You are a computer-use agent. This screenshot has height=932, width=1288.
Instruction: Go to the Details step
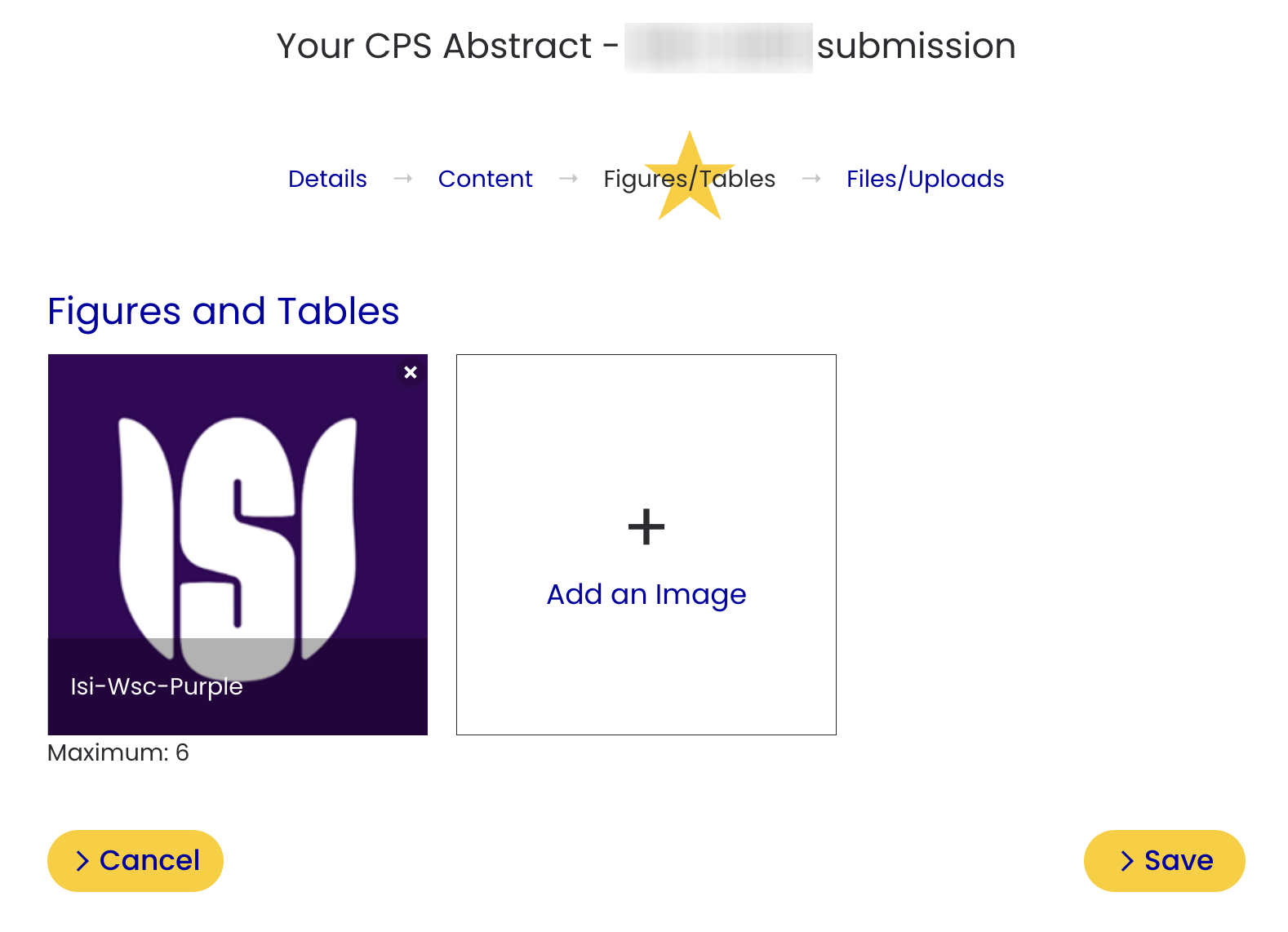[x=327, y=179]
